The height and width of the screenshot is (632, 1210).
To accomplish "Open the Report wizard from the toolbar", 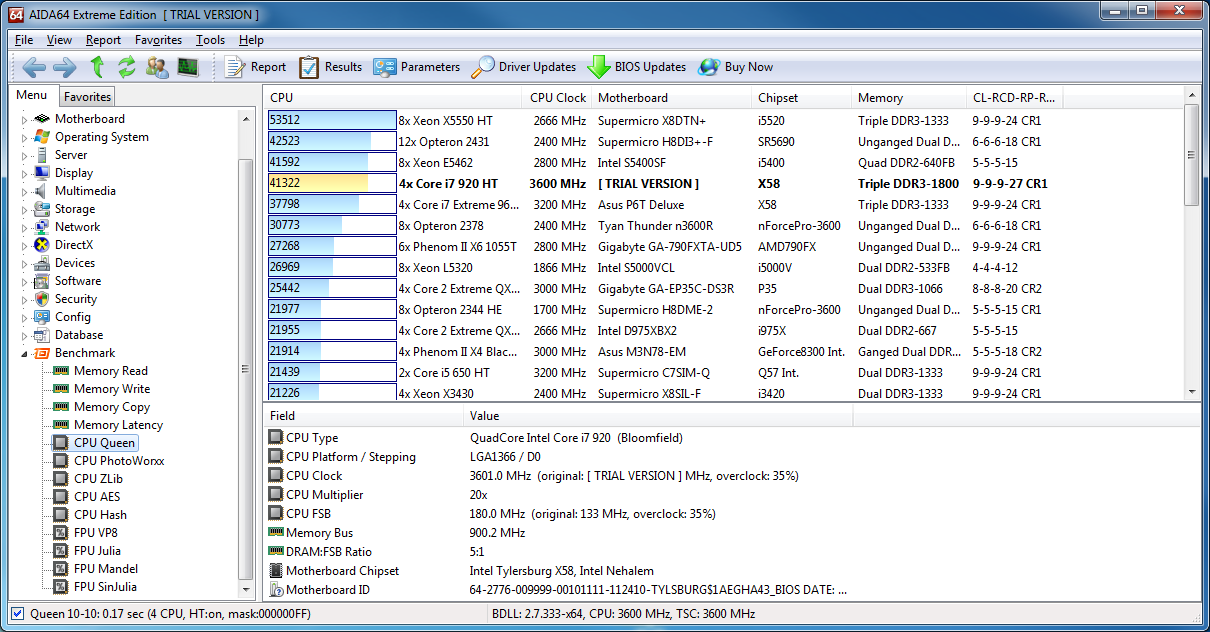I will 255,67.
